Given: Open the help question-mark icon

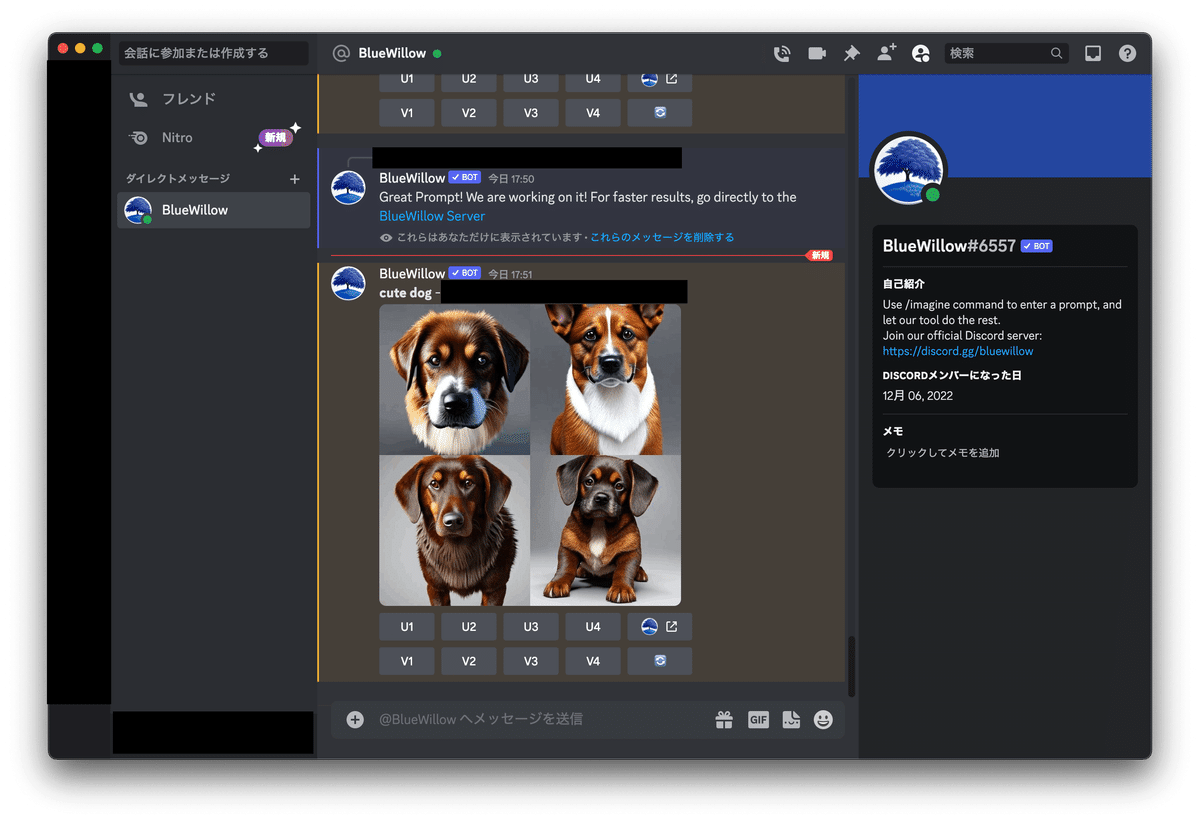Looking at the screenshot, I should click(x=1127, y=54).
